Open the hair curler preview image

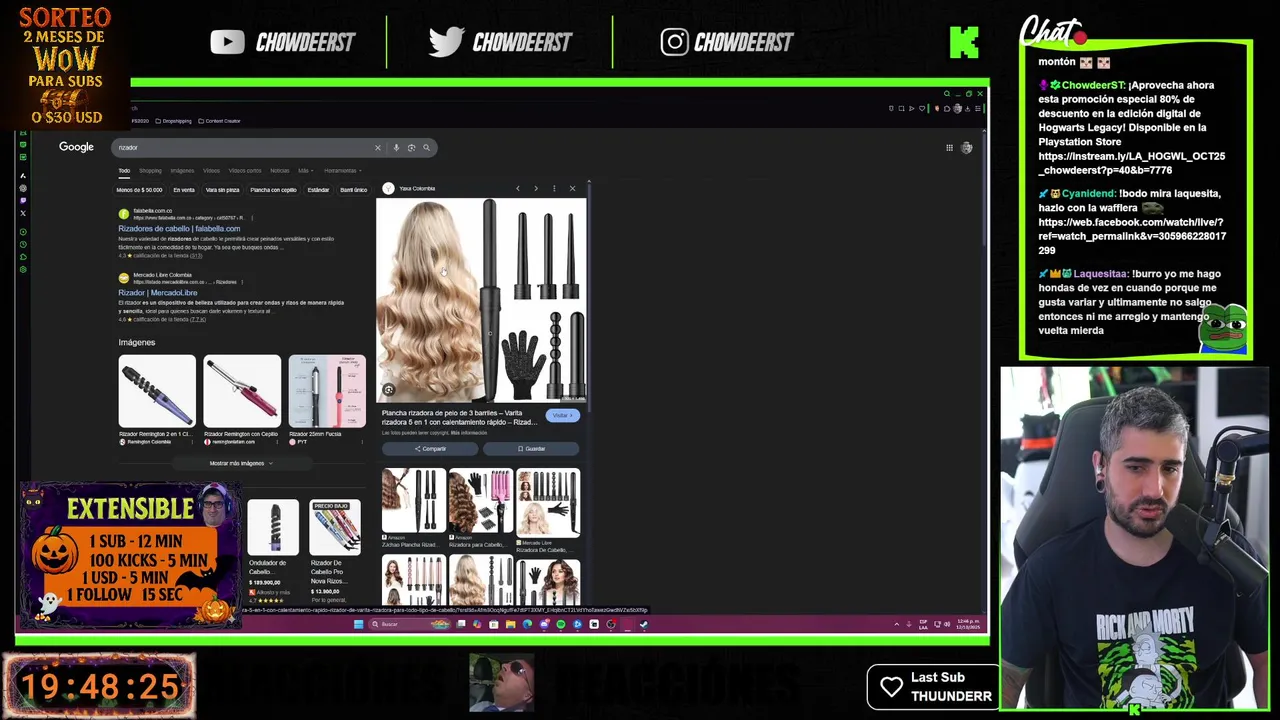point(481,300)
